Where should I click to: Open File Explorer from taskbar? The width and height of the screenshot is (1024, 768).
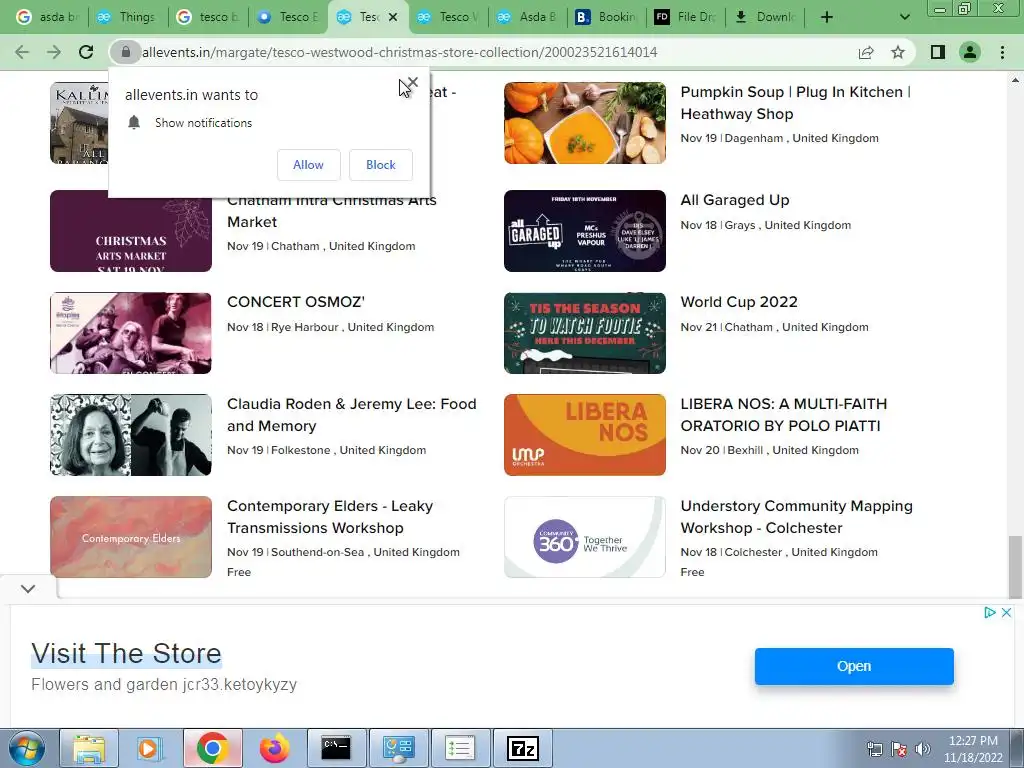89,748
